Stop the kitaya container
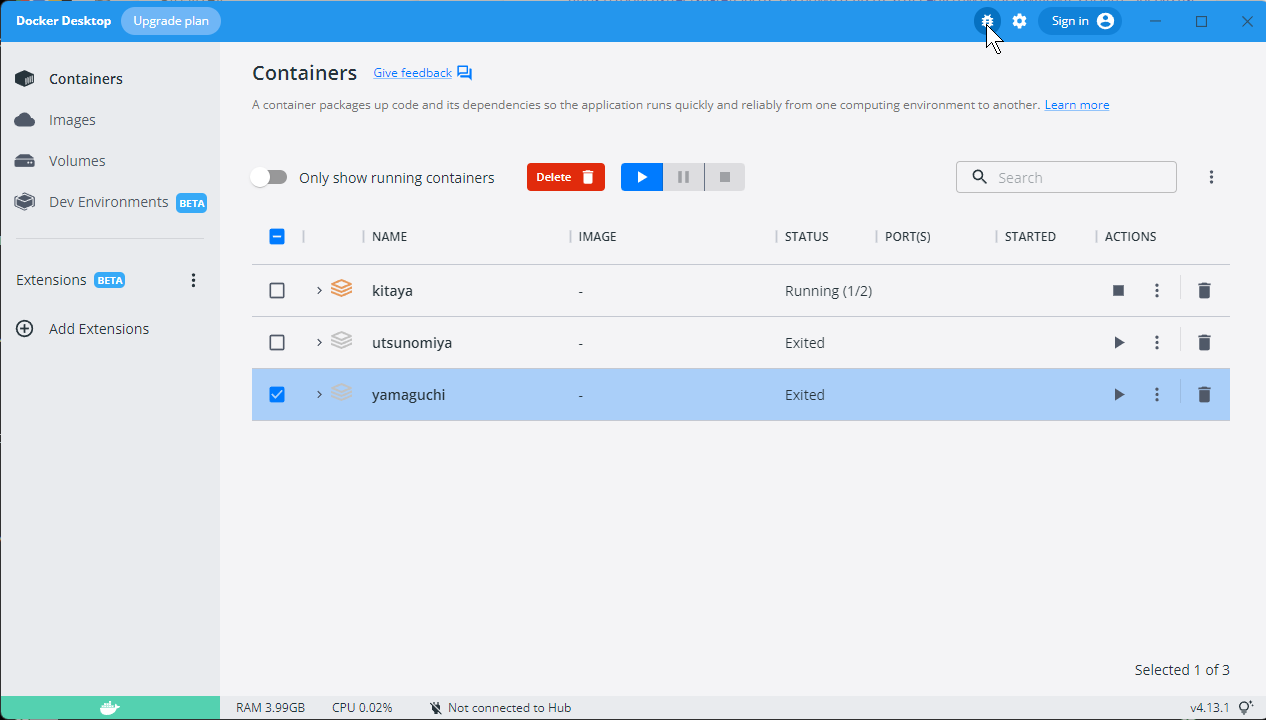Screen dimensions: 1266x720 (x=1118, y=291)
